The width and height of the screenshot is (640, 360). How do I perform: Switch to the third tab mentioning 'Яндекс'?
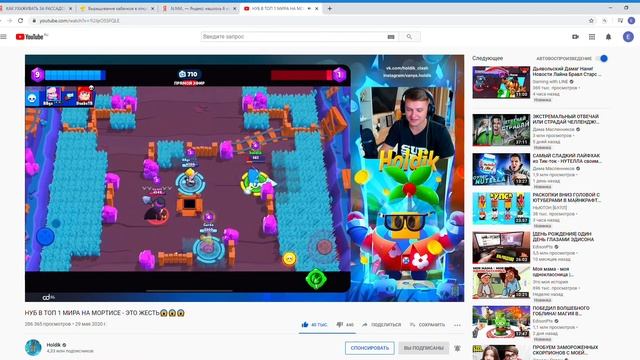199,8
